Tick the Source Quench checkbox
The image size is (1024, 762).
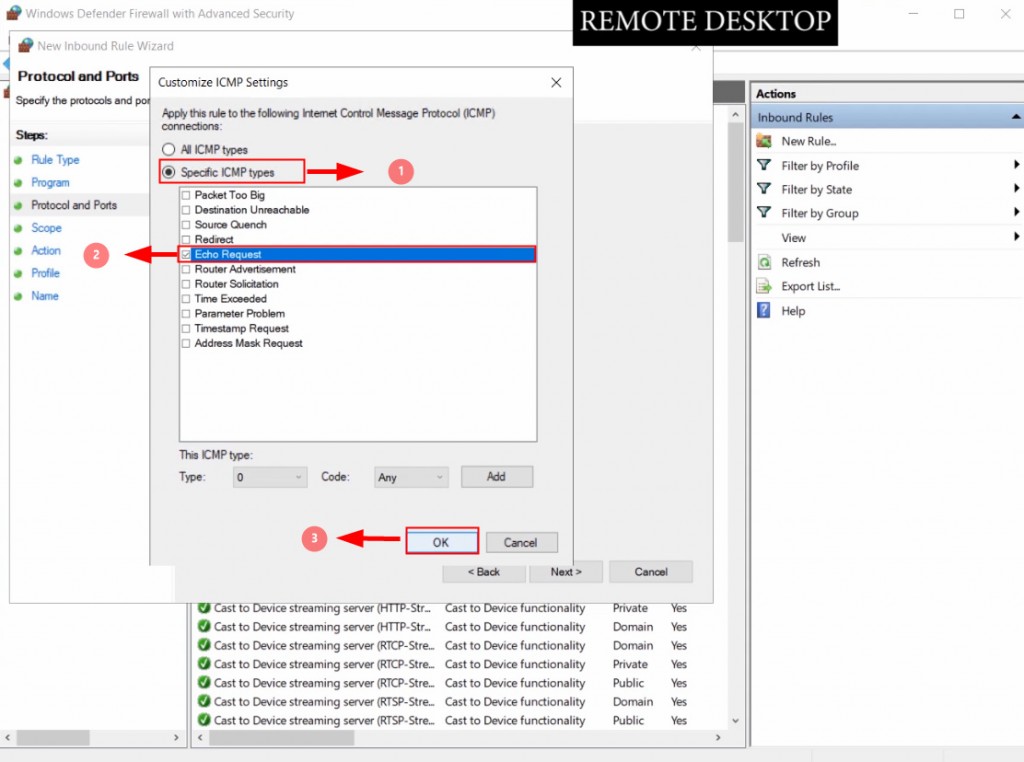click(x=186, y=225)
